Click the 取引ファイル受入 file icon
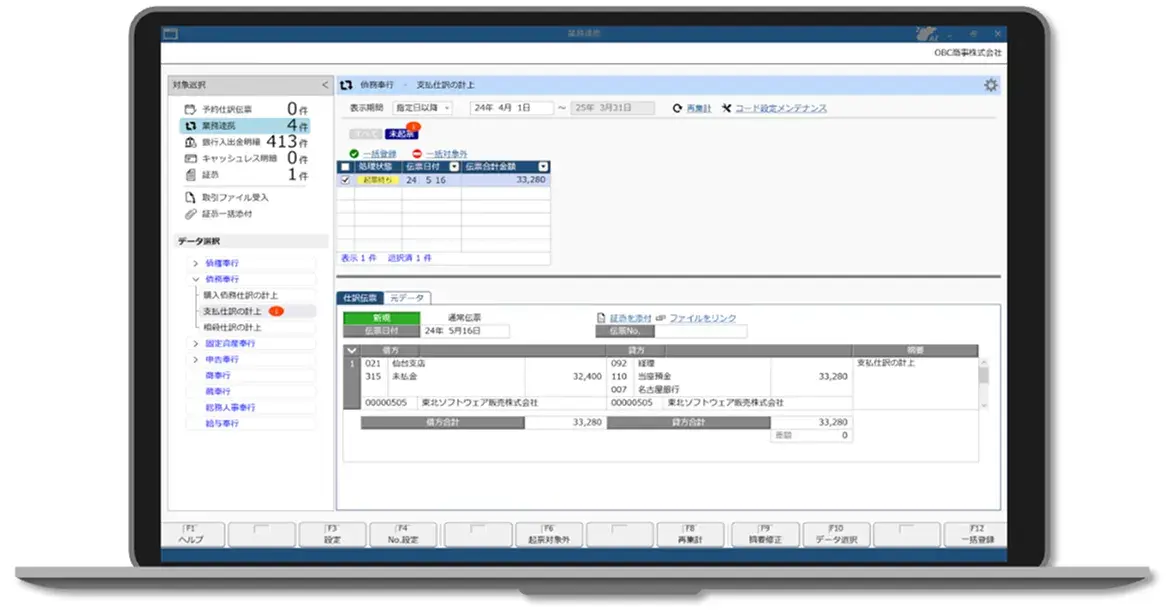The width and height of the screenshot is (1170, 612). point(190,198)
